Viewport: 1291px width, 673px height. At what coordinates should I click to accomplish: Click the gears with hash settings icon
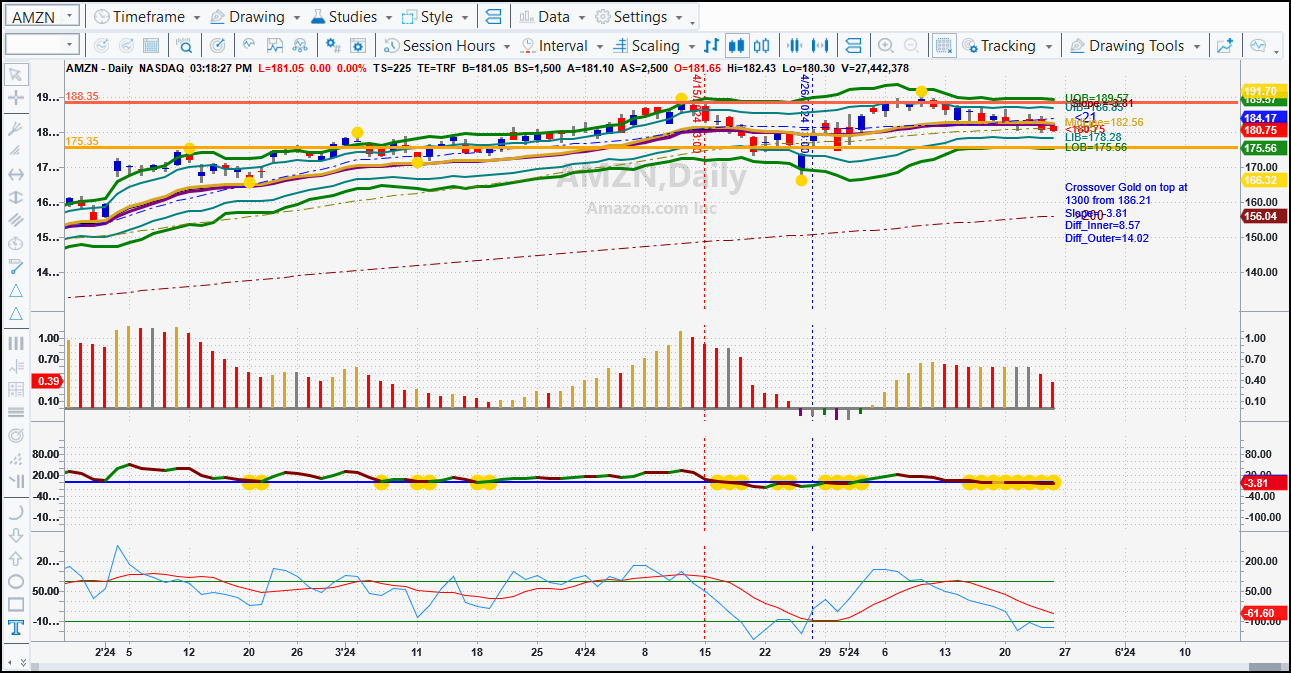click(333, 46)
